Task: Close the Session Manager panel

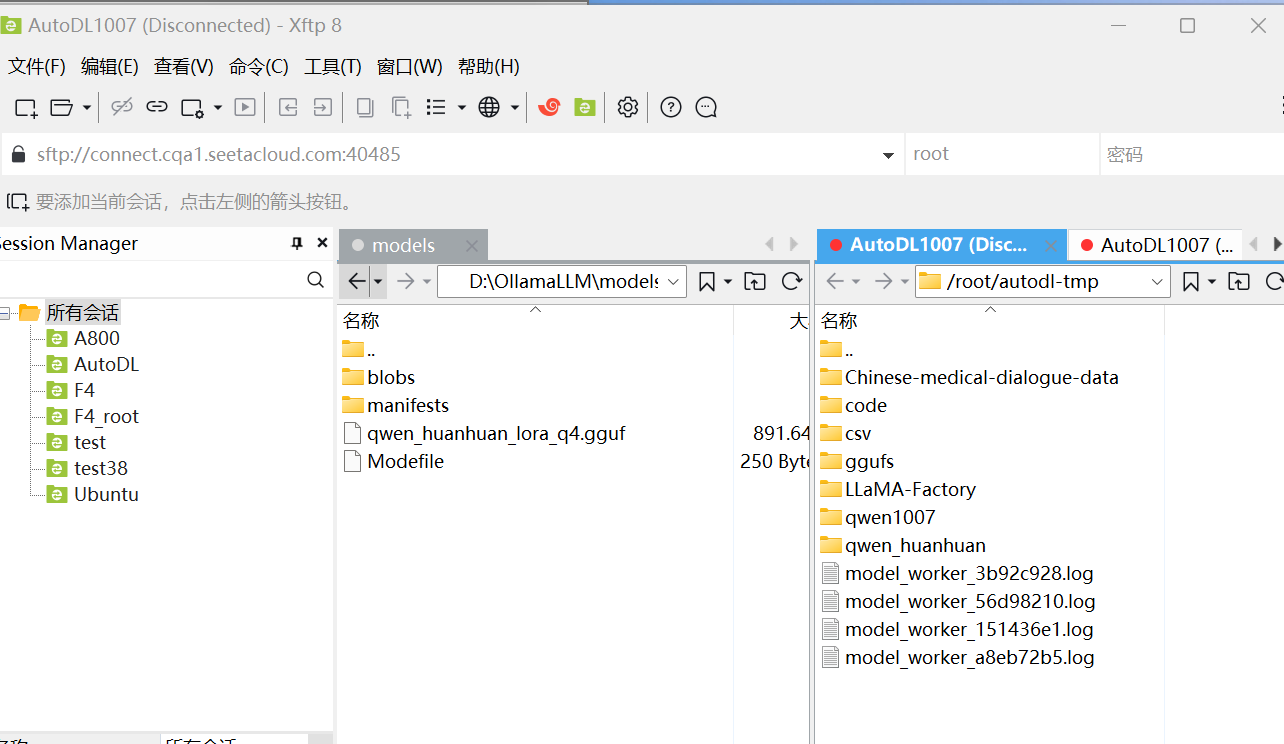Action: 322,243
